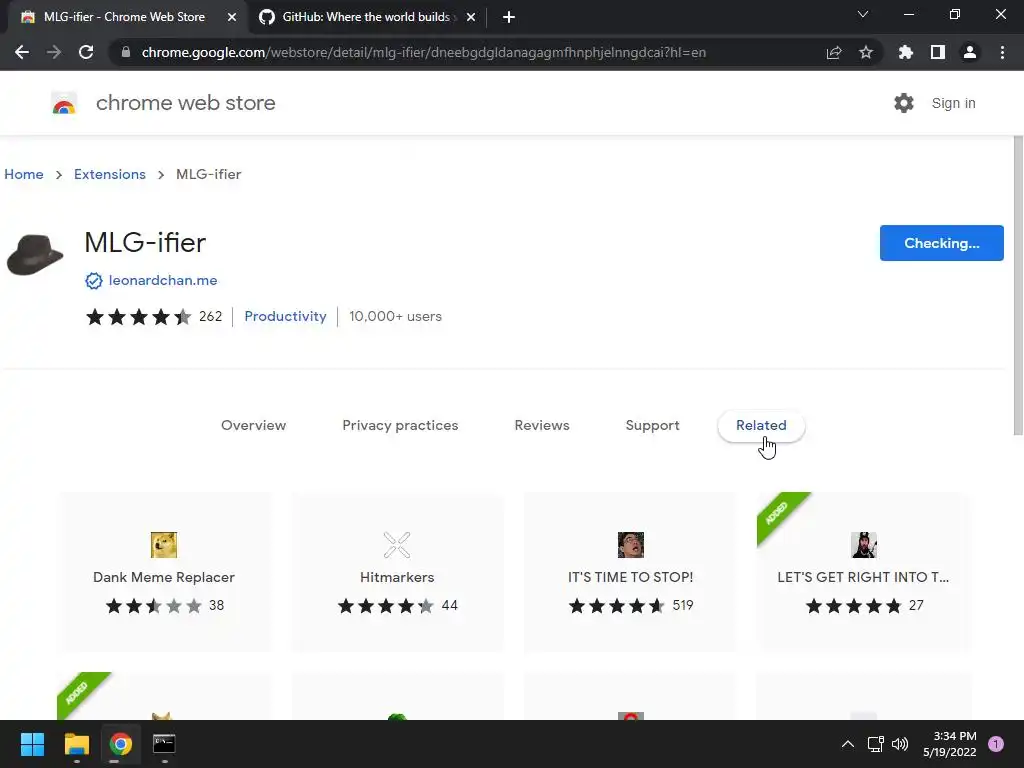This screenshot has height=768, width=1024.
Task: Click the Extensions breadcrumb link
Action: pyautogui.click(x=110, y=174)
